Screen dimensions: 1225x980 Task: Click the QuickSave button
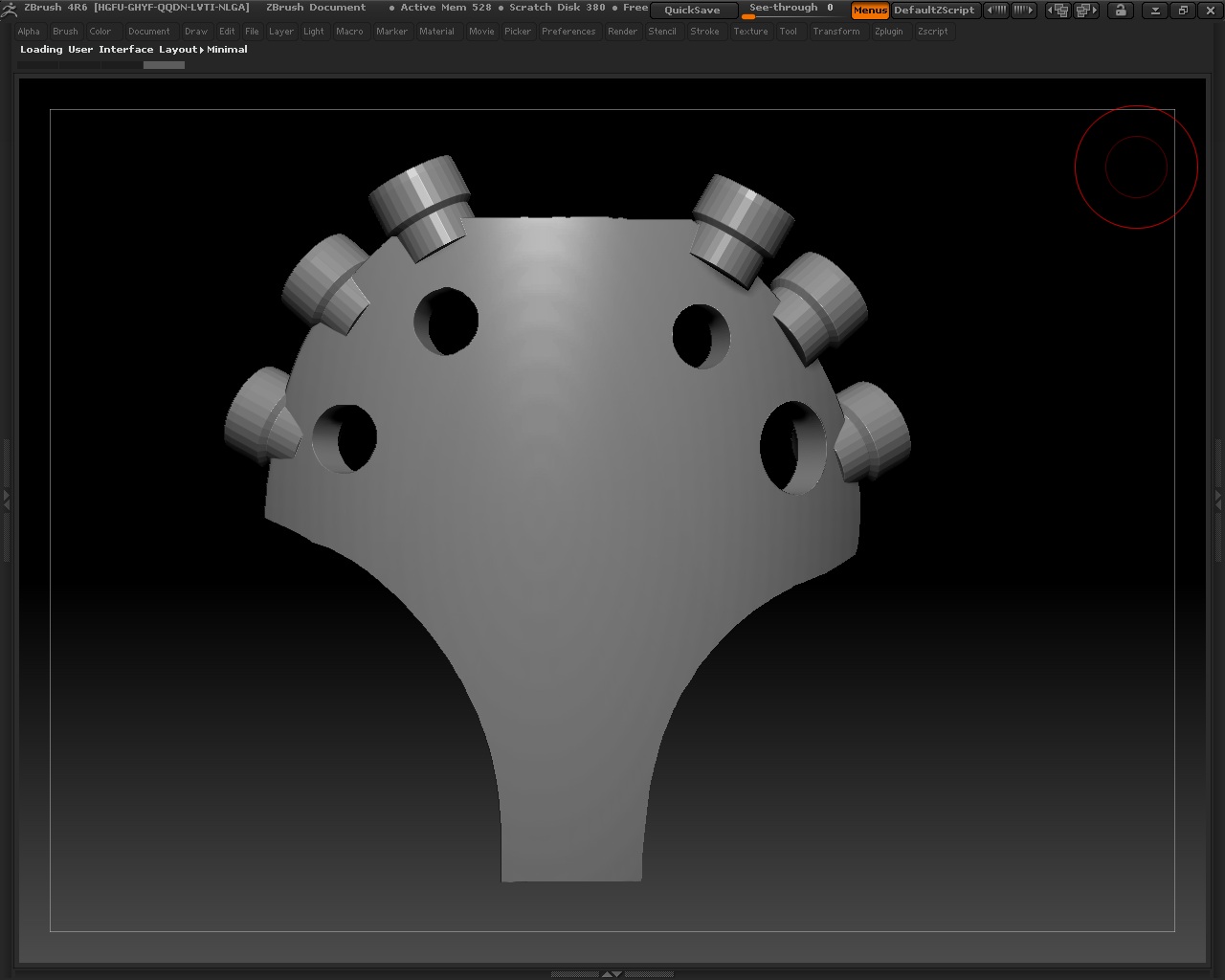(x=693, y=11)
